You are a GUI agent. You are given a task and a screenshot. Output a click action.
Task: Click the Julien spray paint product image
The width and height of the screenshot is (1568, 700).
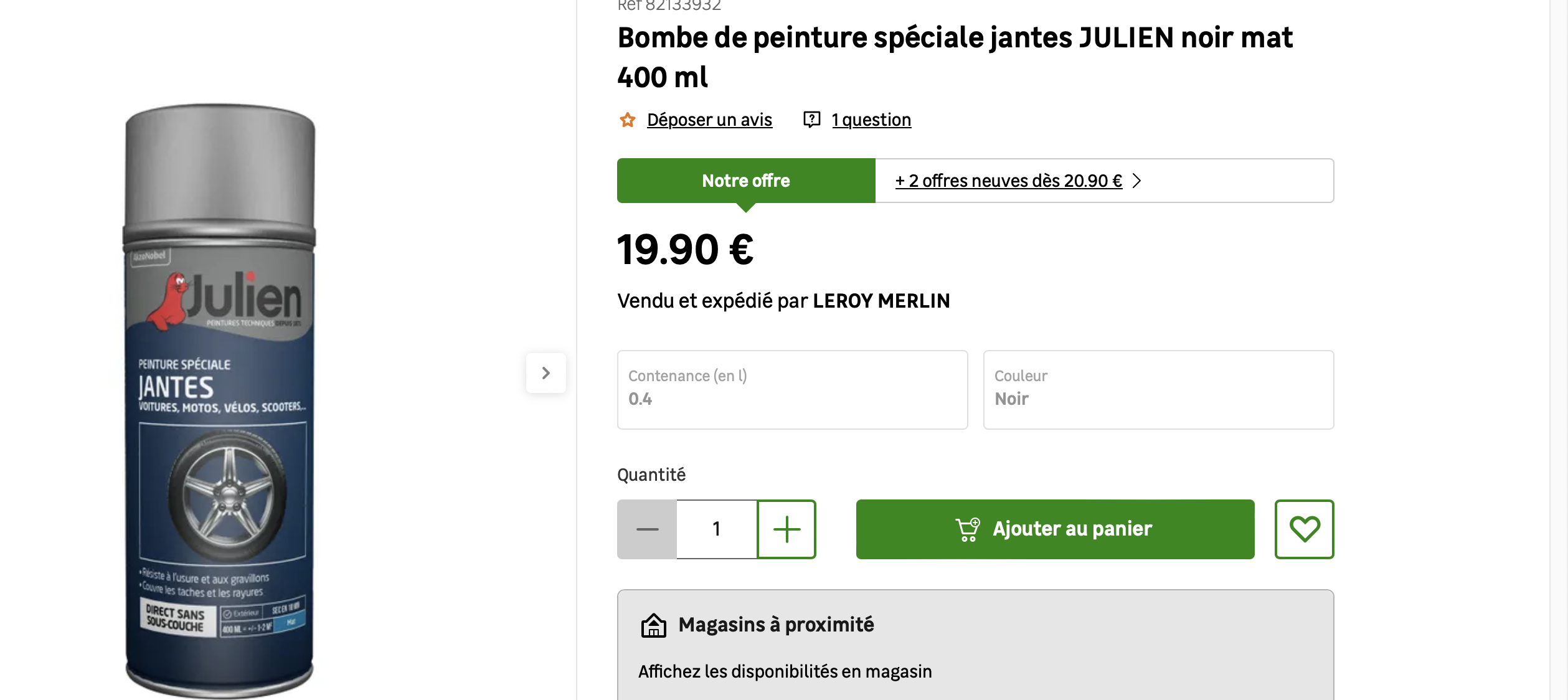pos(220,399)
